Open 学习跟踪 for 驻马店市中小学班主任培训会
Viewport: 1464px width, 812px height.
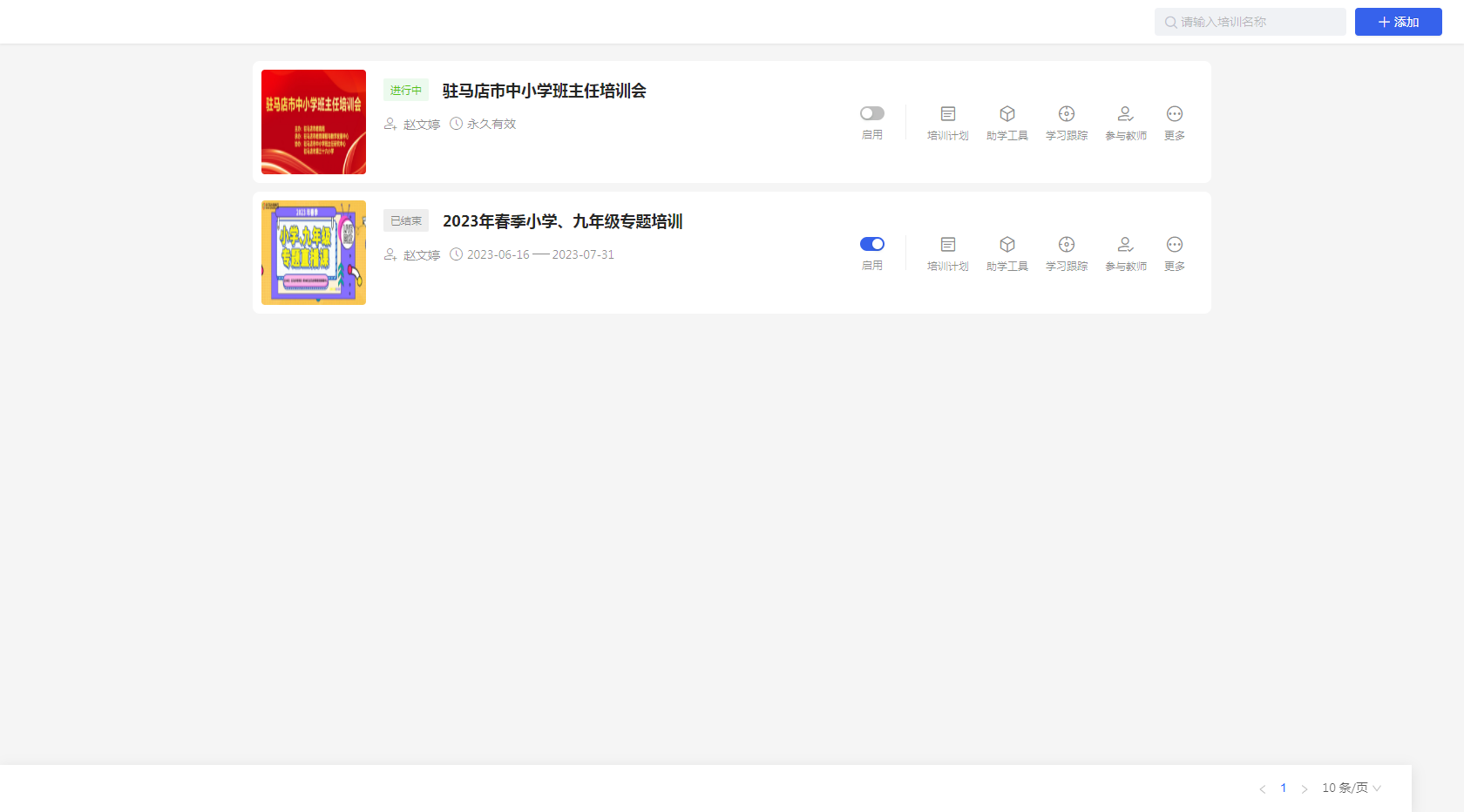click(x=1067, y=123)
